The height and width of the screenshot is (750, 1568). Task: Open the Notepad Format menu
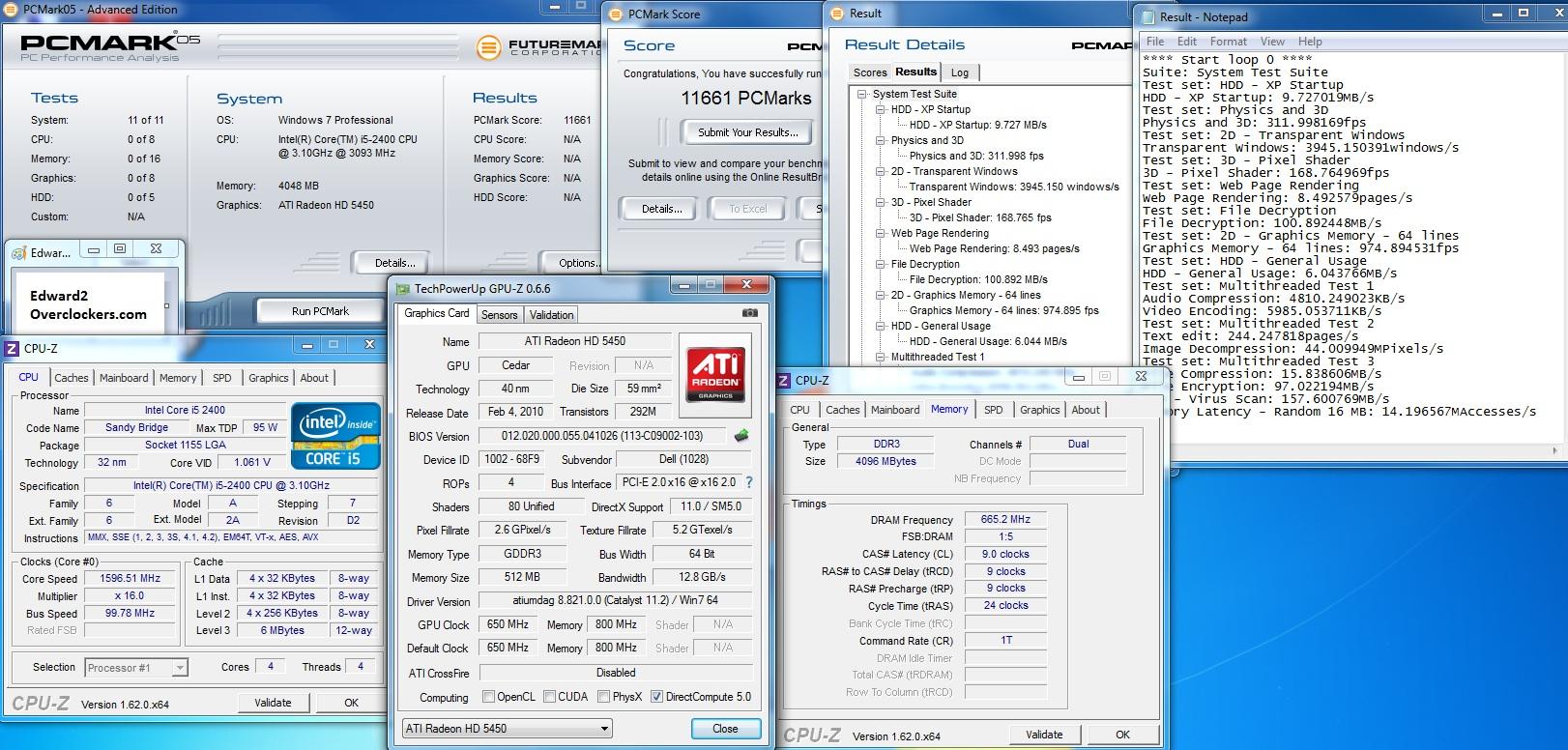pos(1229,42)
